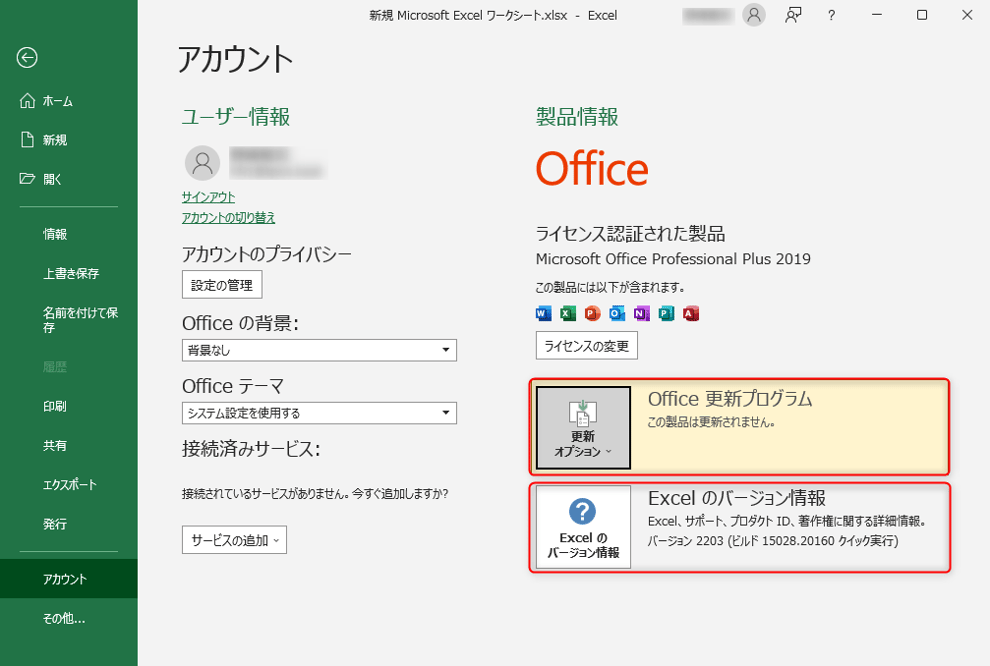This screenshot has height=666, width=990.
Task: Click the New document icon
Action: tap(27, 140)
